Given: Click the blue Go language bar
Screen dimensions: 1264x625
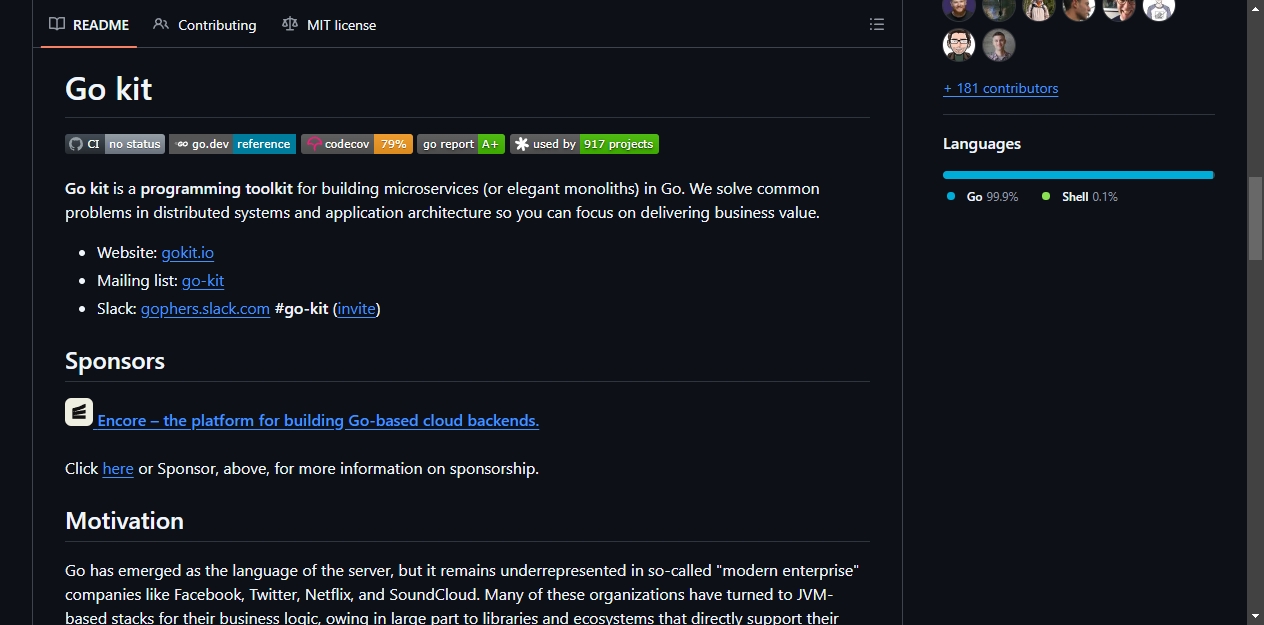Looking at the screenshot, I should click(1078, 175).
